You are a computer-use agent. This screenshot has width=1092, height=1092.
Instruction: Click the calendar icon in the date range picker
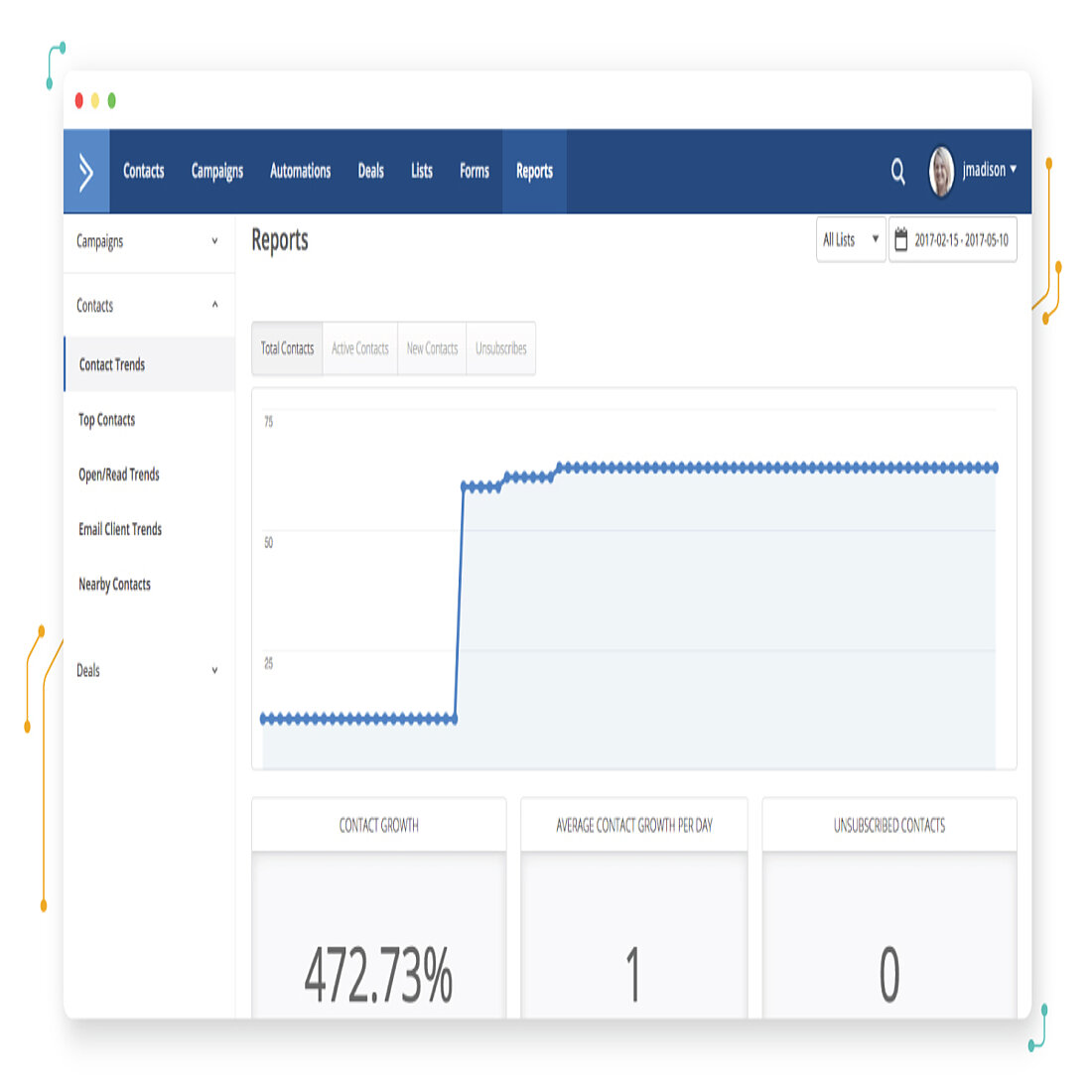[x=901, y=239]
